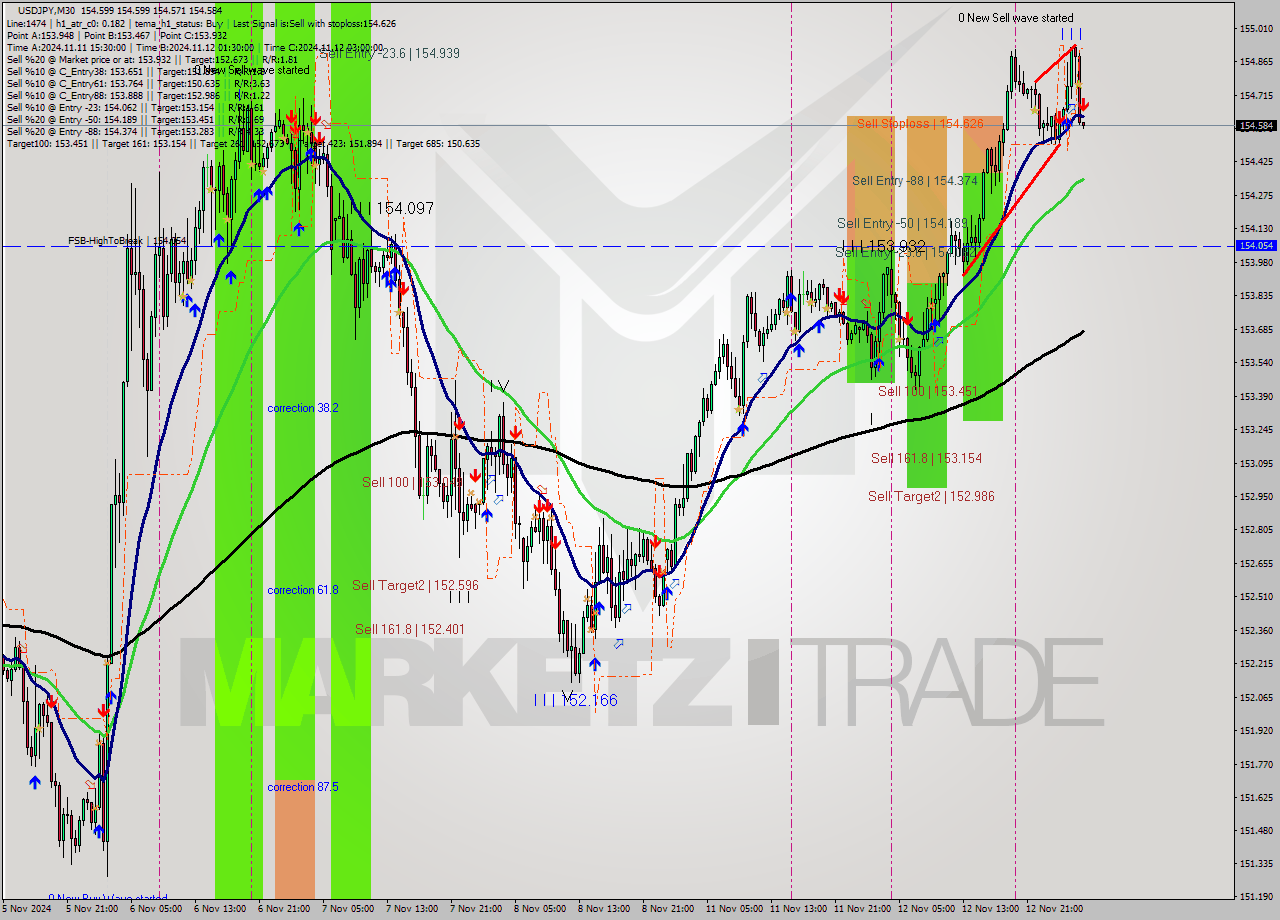Click the '| | | 154.097' wave label

(393, 208)
